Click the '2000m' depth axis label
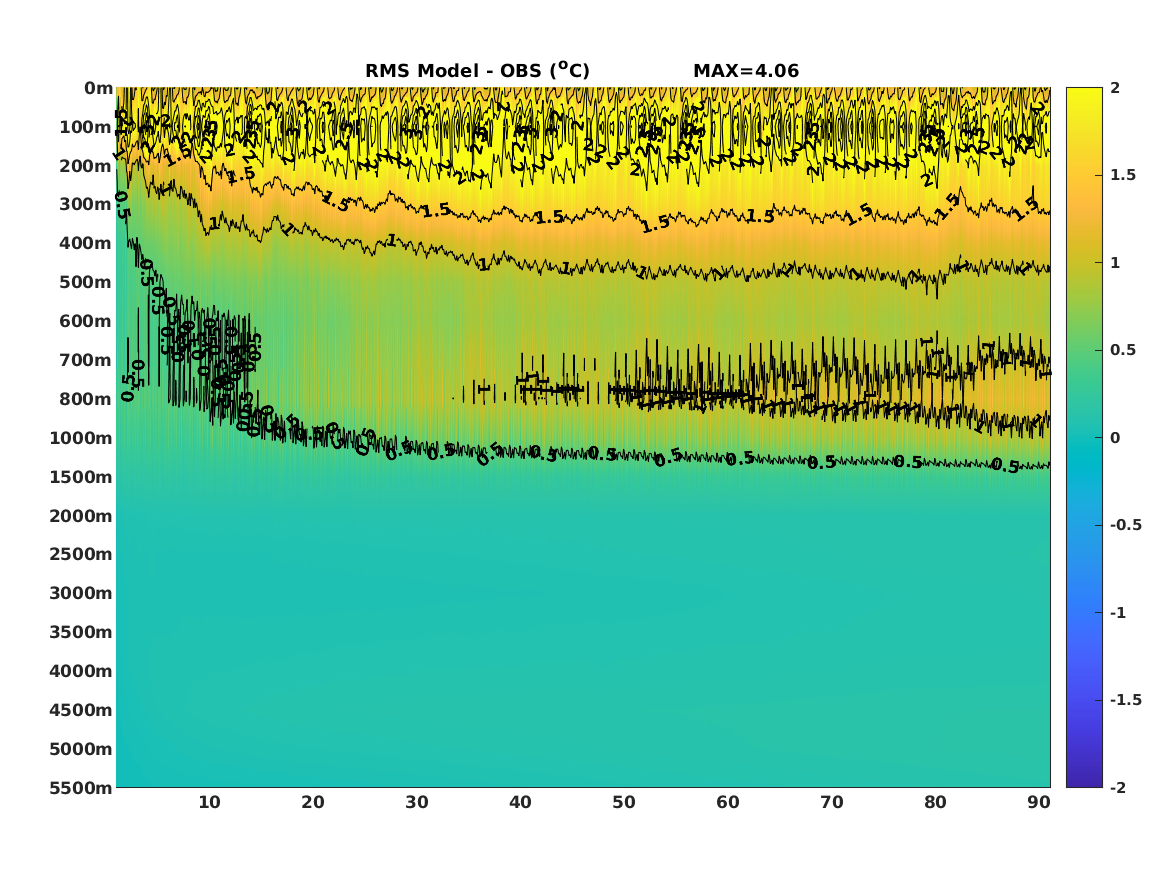The image size is (1167, 875). pos(81,516)
